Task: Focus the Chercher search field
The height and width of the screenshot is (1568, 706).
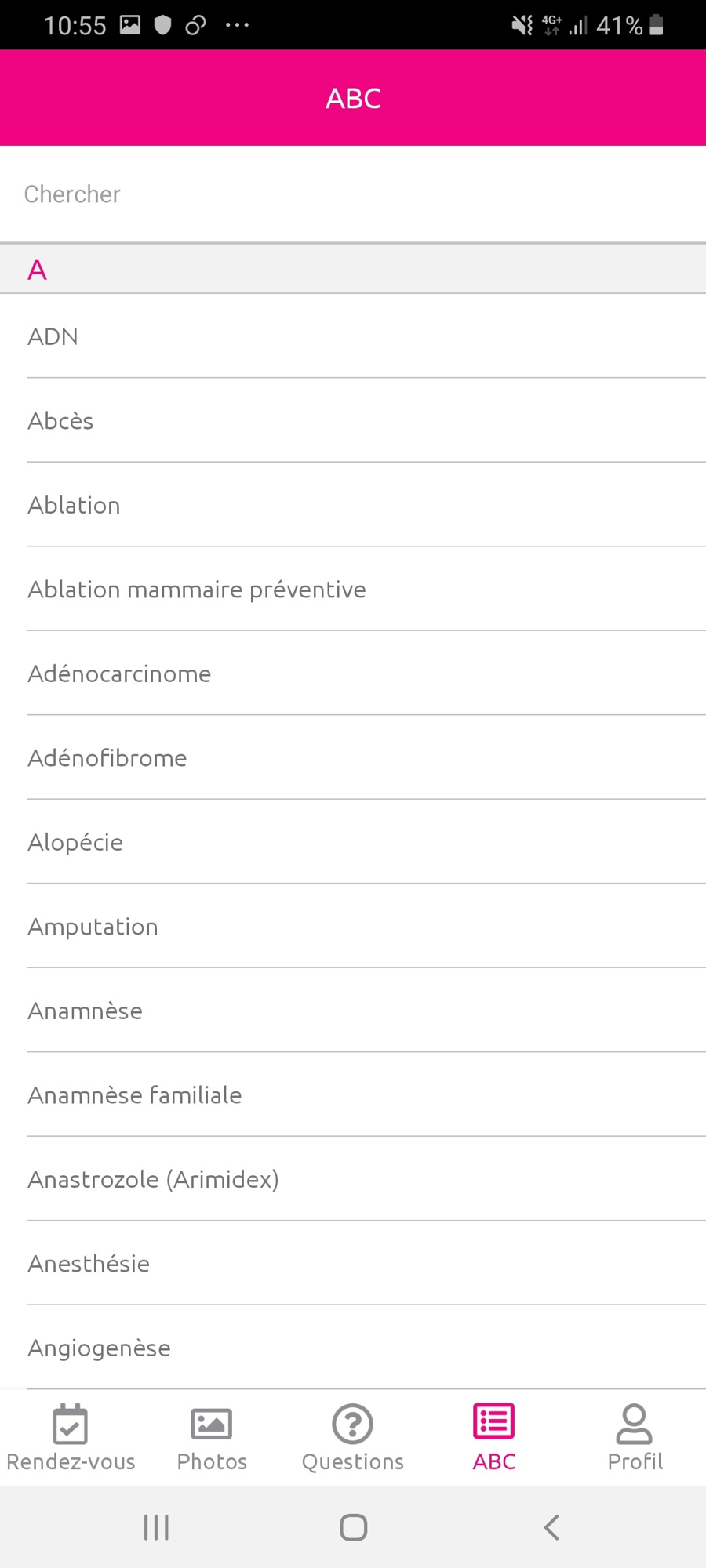Action: 353,194
